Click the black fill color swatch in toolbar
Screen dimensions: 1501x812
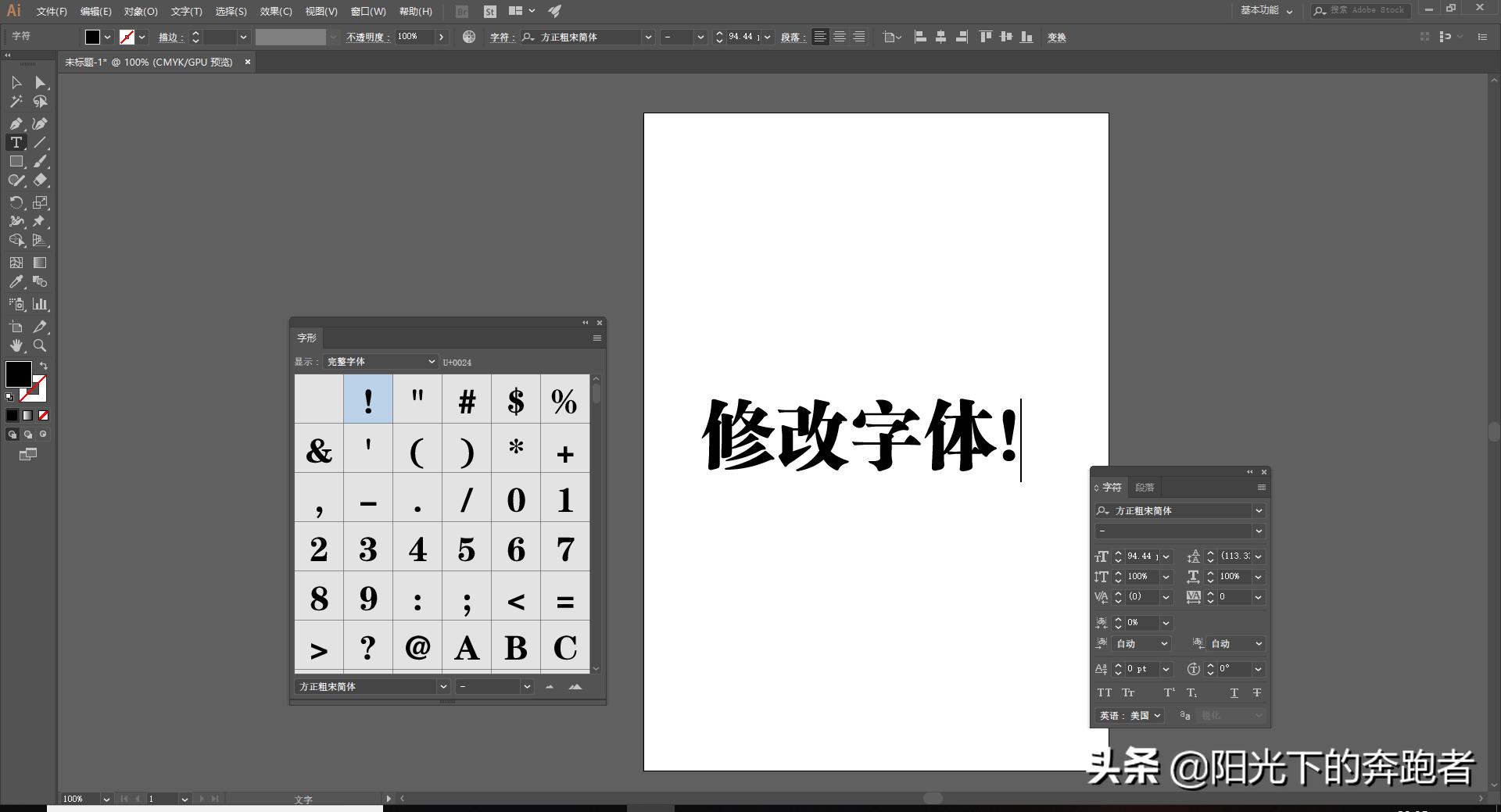click(19, 375)
